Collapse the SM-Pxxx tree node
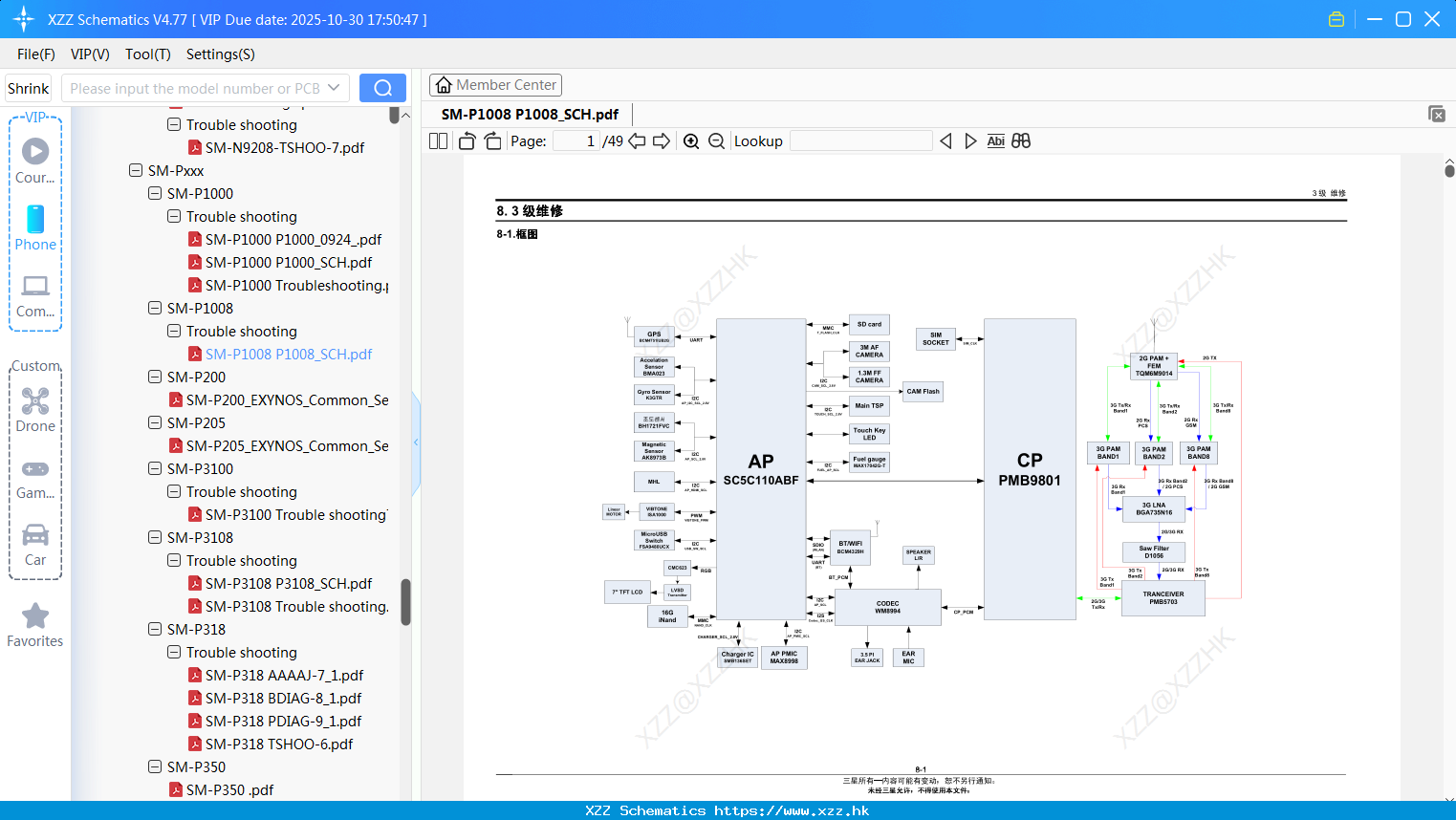 tap(136, 170)
